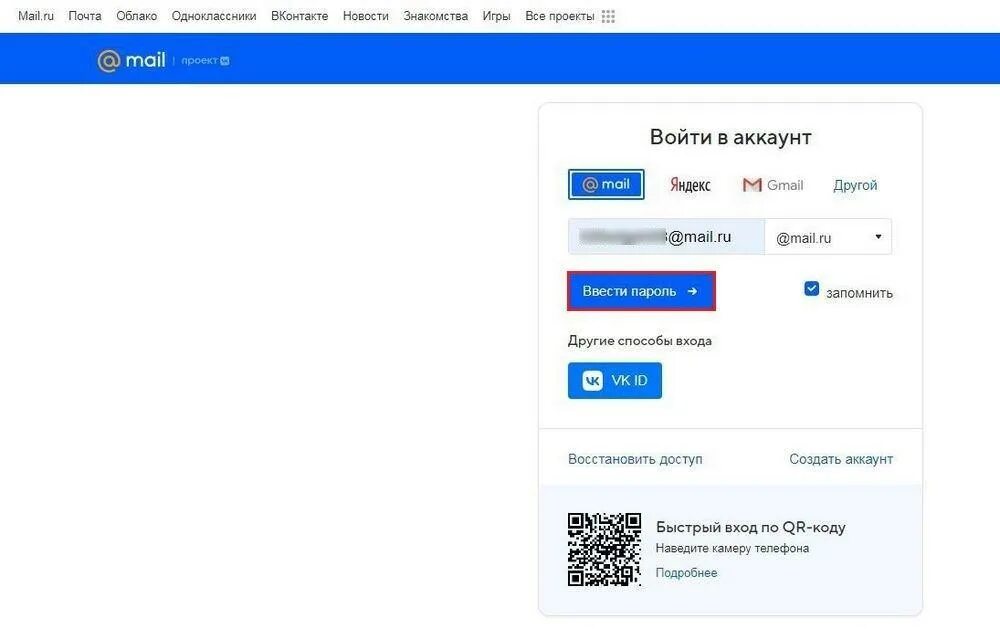1000x629 pixels.
Task: Choose the Другой provider option
Action: click(x=855, y=185)
